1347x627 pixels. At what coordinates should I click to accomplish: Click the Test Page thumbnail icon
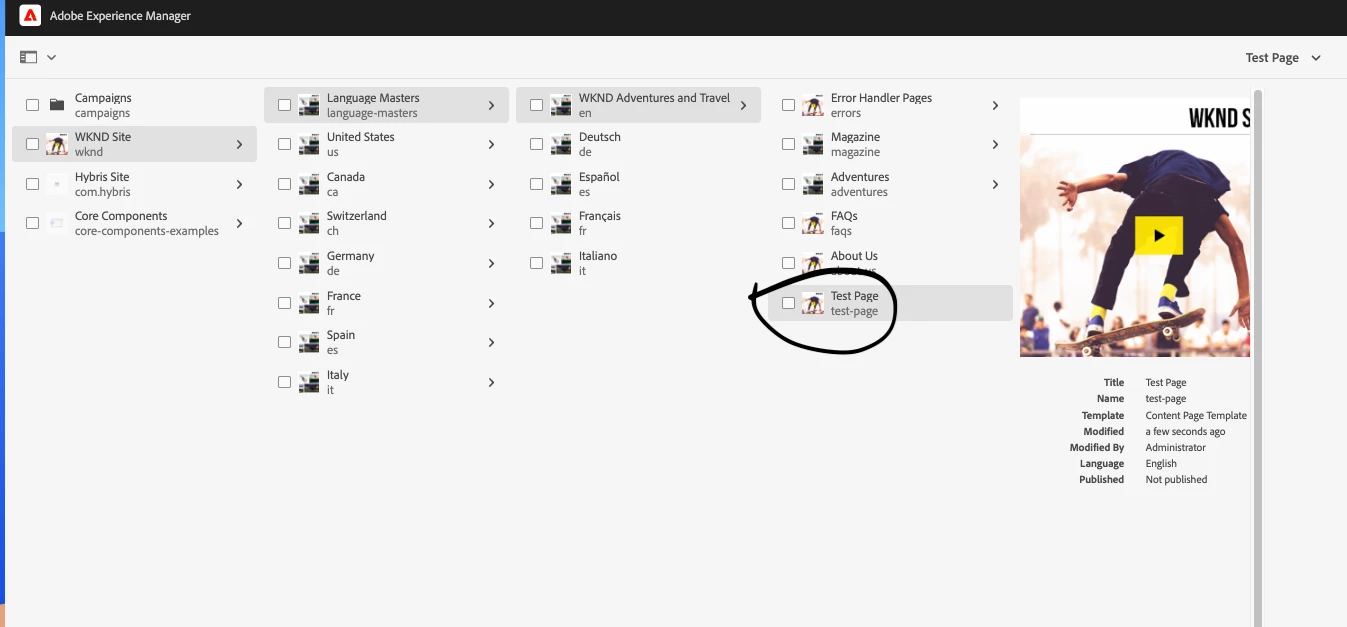click(x=813, y=303)
